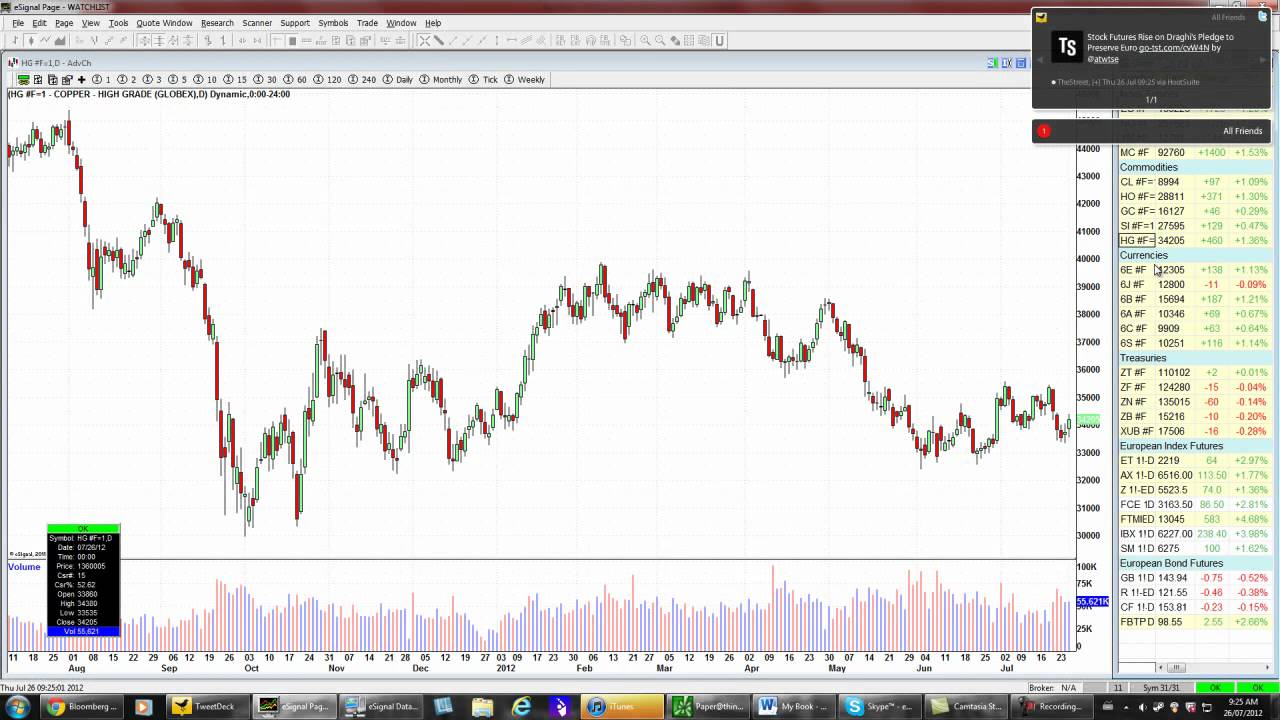
Task: Set chart interval to 60 minutes
Action: pos(296,79)
